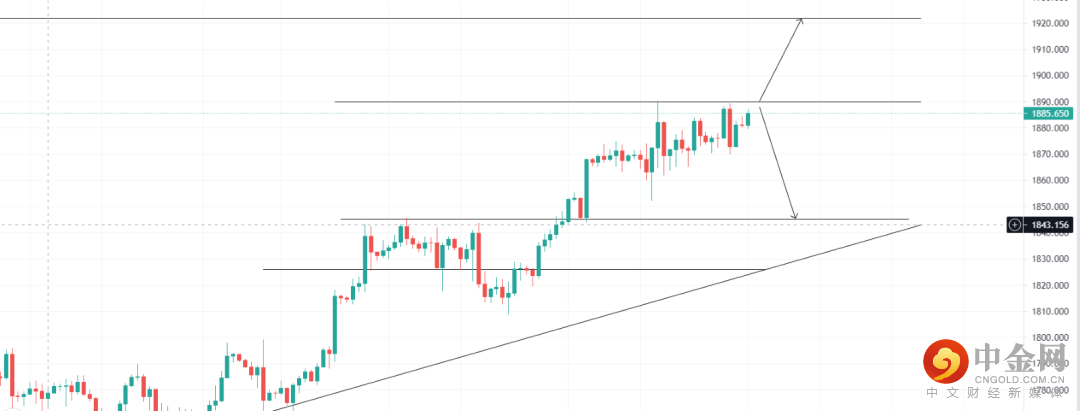Click the 1820.000 price axis label
Viewport: 1080px width, 411px height.
pos(1048,285)
